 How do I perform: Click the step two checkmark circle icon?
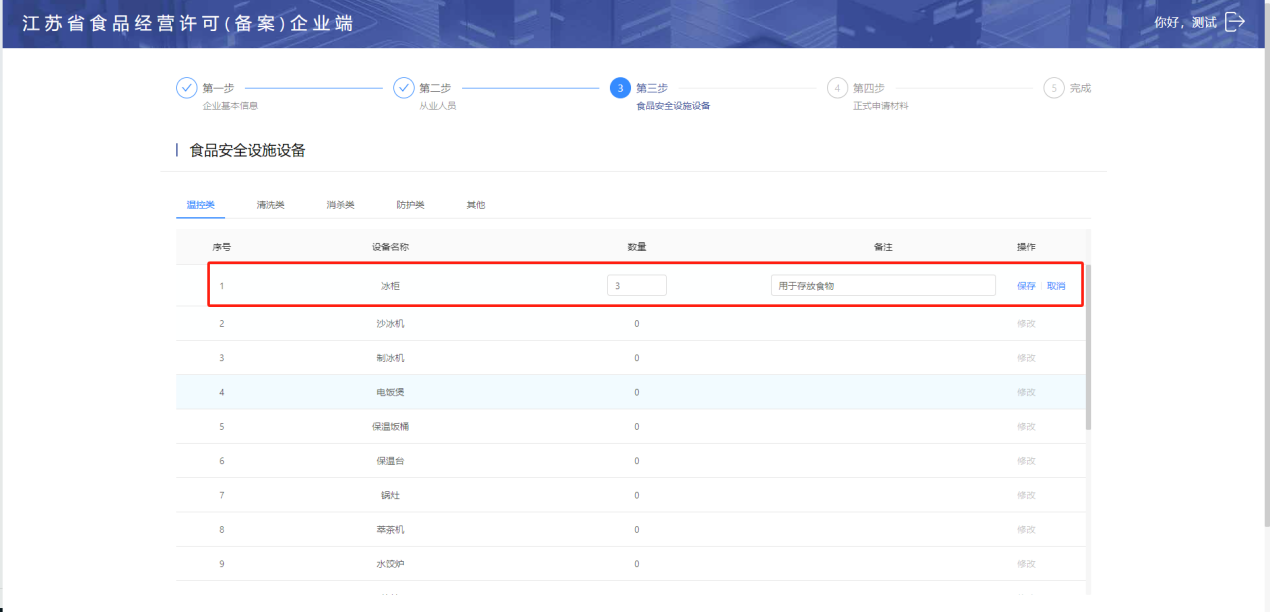[404, 88]
